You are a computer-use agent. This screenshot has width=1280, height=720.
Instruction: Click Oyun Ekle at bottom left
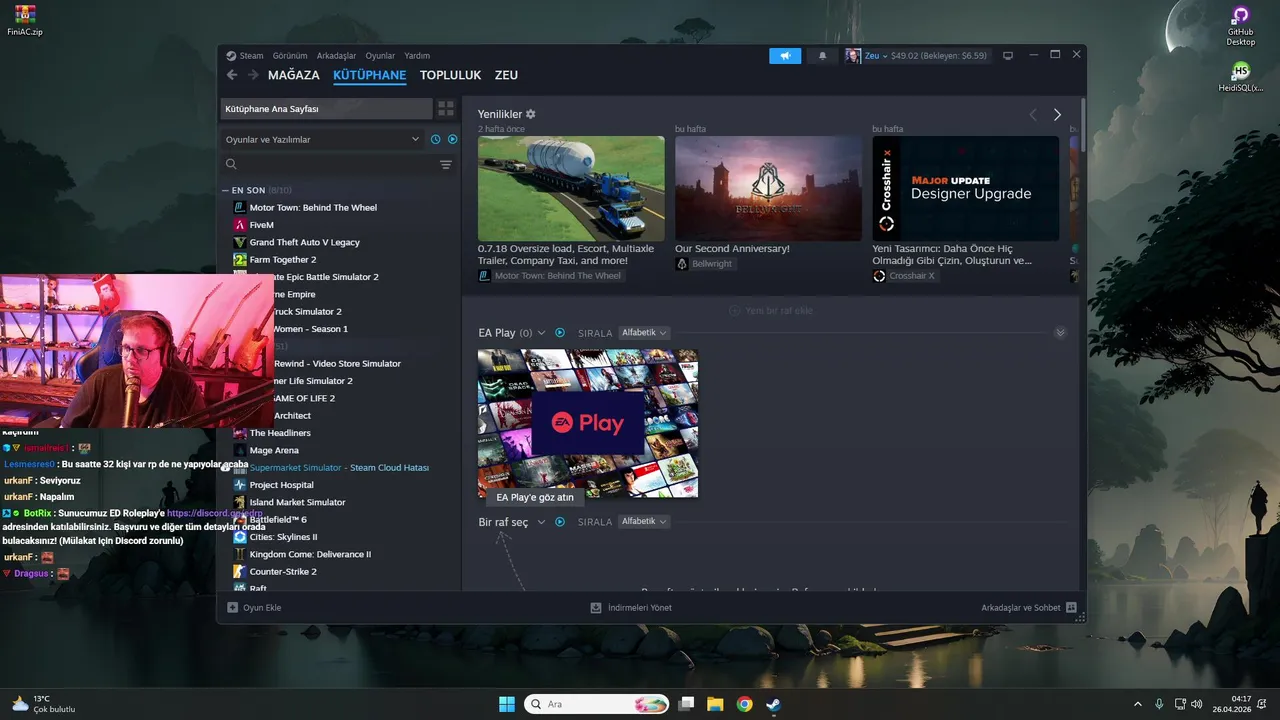pos(254,607)
